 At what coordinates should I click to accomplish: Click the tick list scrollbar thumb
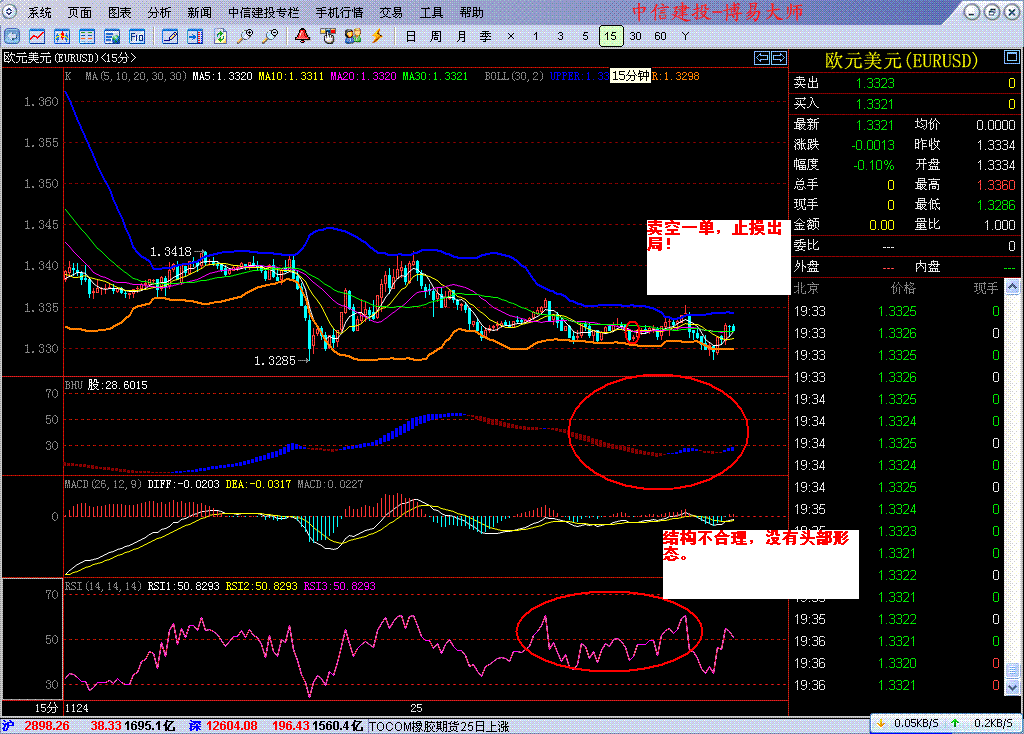pos(1012,671)
